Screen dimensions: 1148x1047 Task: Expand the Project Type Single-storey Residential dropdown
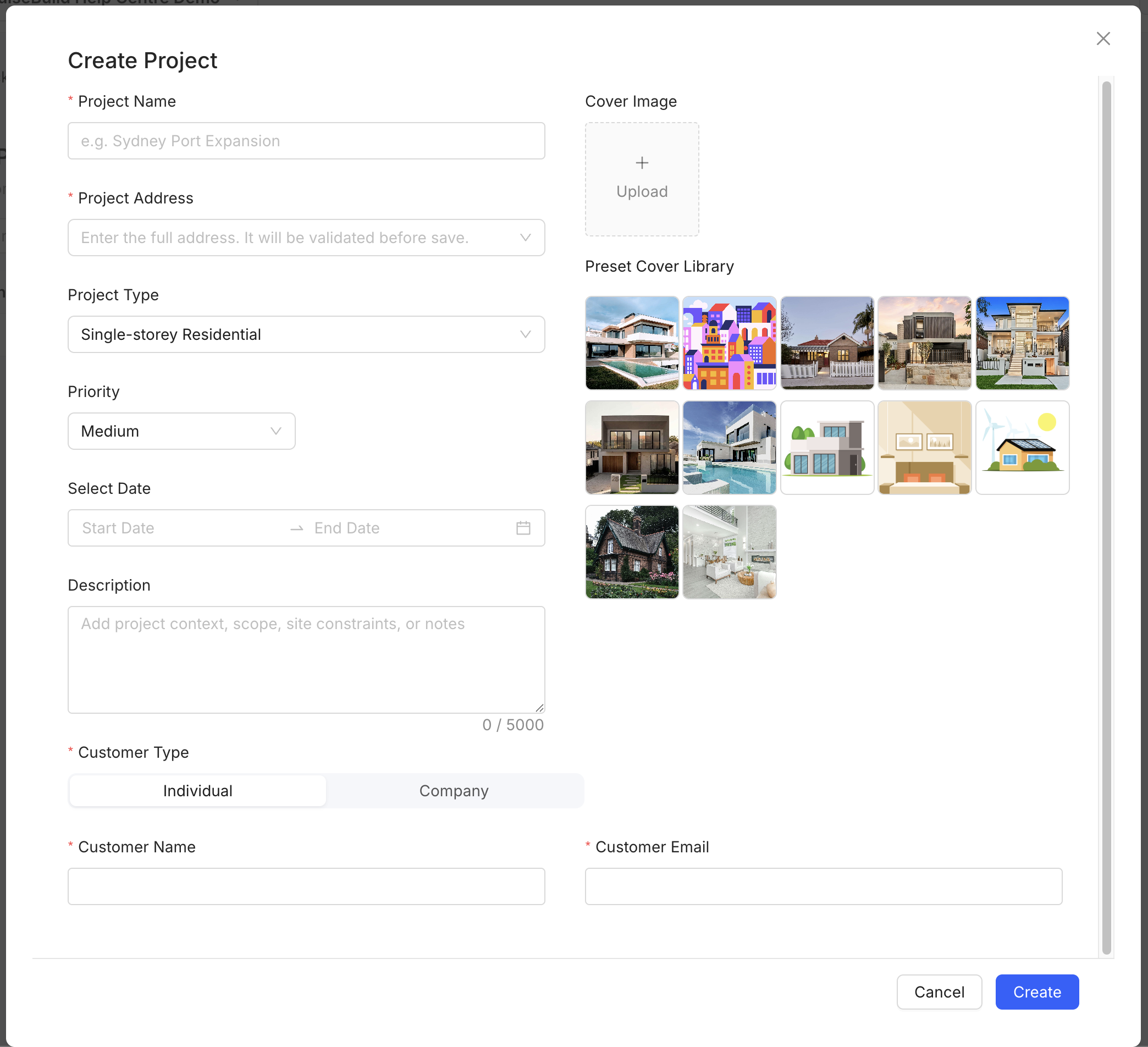pyautogui.click(x=306, y=334)
